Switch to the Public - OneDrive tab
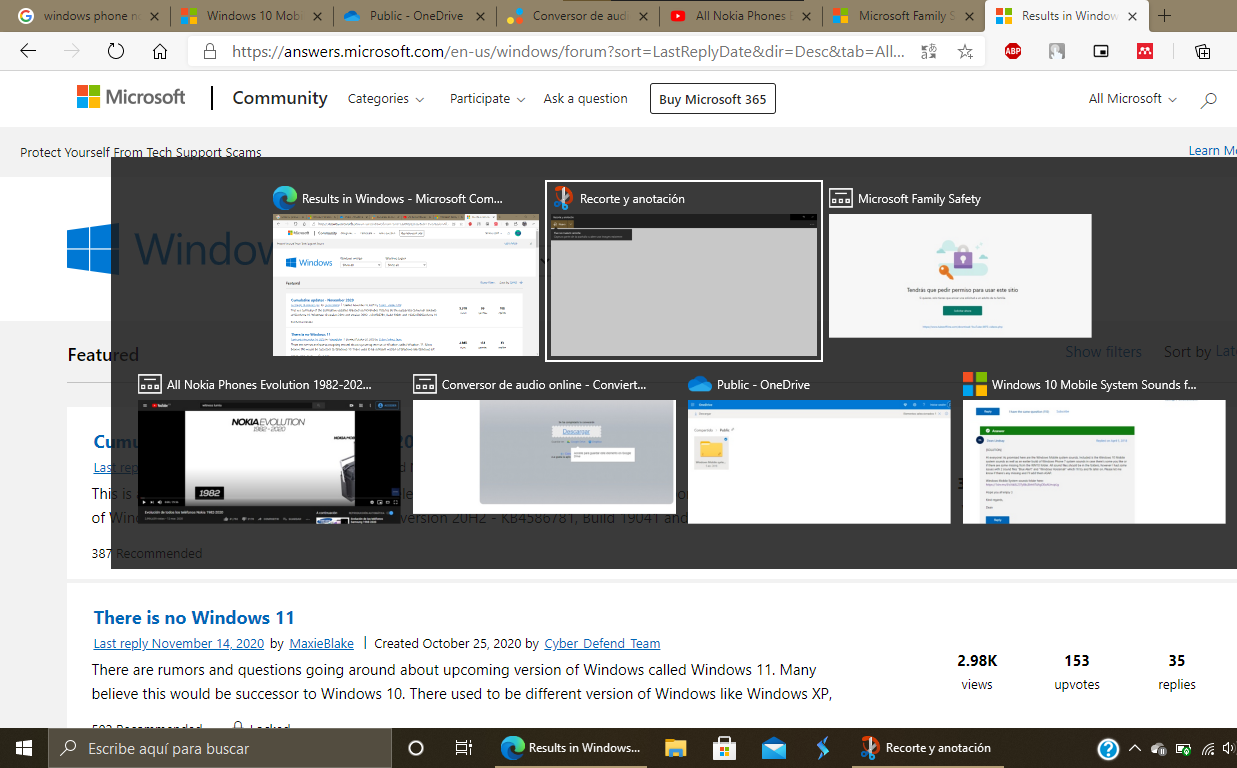The height and width of the screenshot is (768, 1237). coord(414,16)
